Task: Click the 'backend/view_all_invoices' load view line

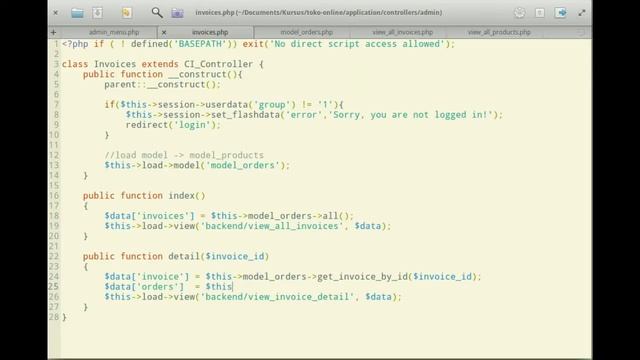Action: [x=247, y=226]
